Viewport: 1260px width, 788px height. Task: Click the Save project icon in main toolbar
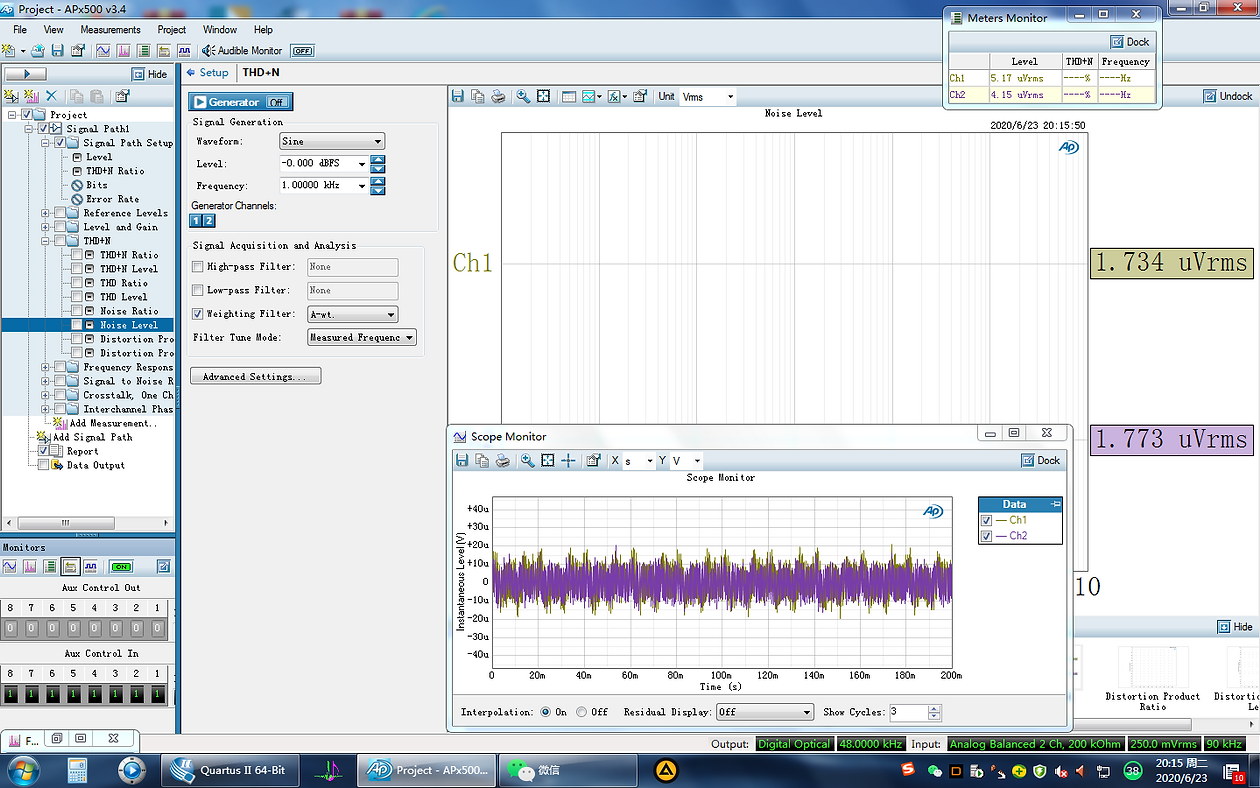(x=57, y=51)
